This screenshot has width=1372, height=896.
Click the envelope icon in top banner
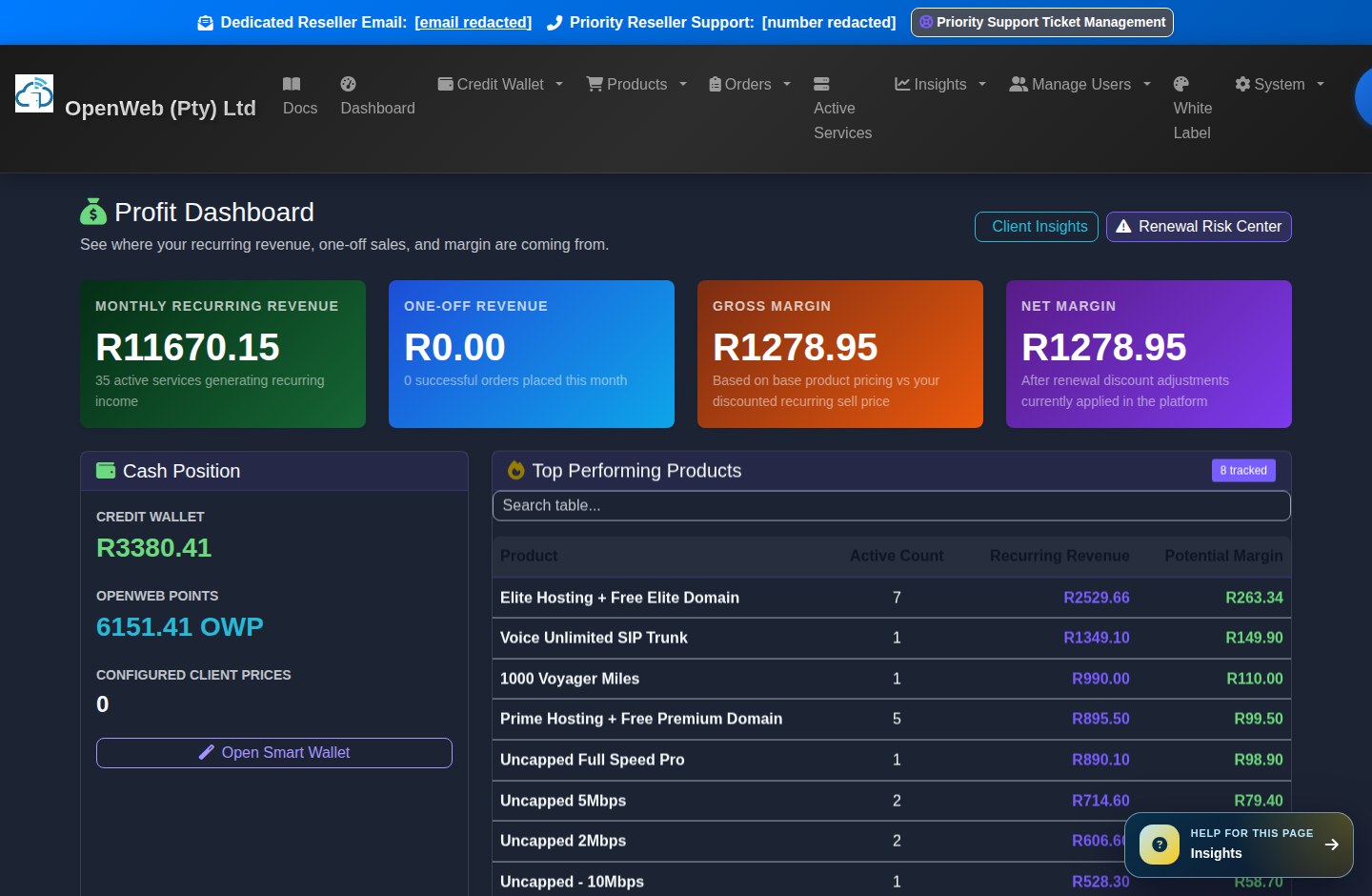[205, 23]
